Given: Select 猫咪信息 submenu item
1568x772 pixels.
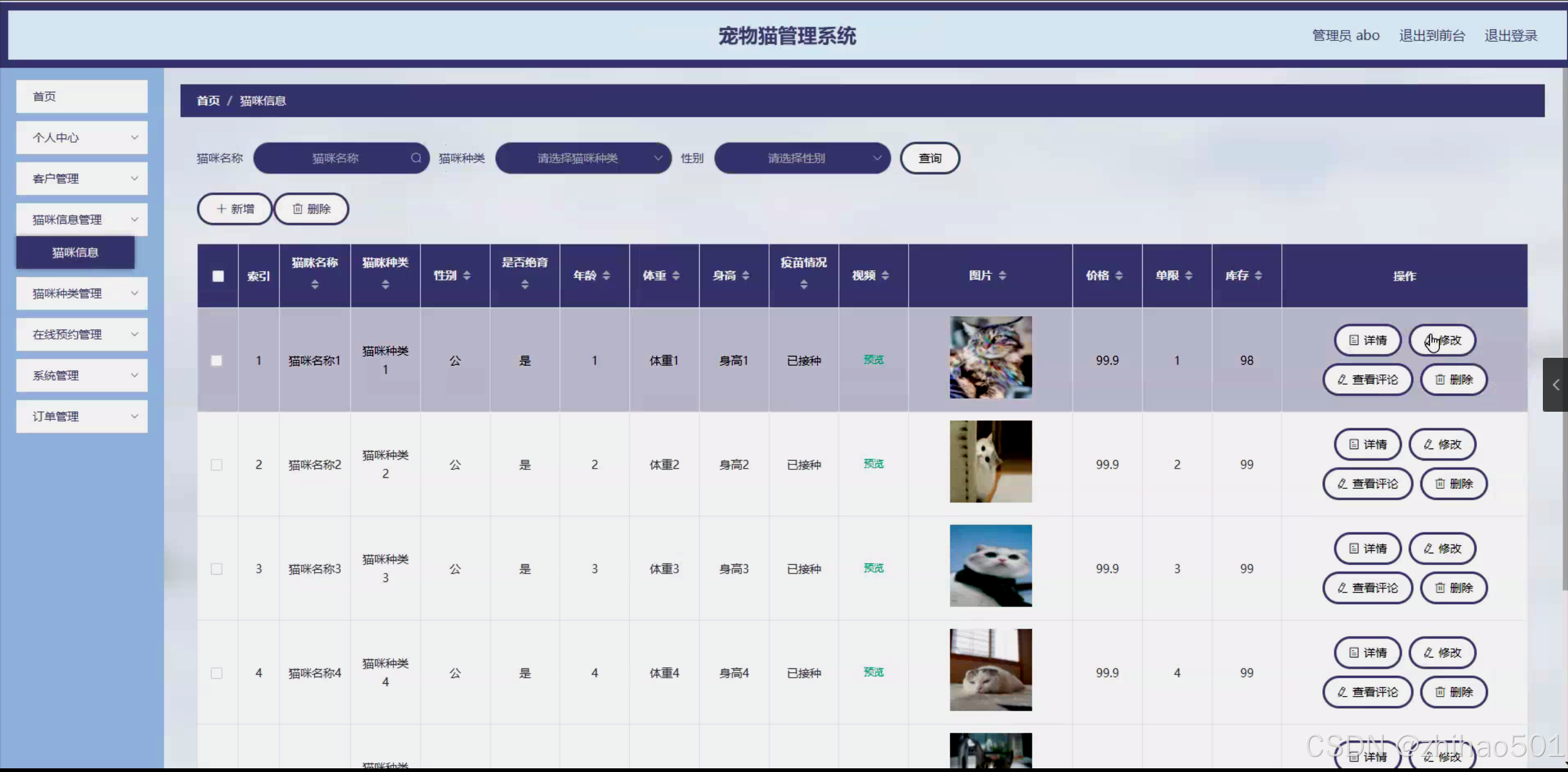Looking at the screenshot, I should (75, 252).
